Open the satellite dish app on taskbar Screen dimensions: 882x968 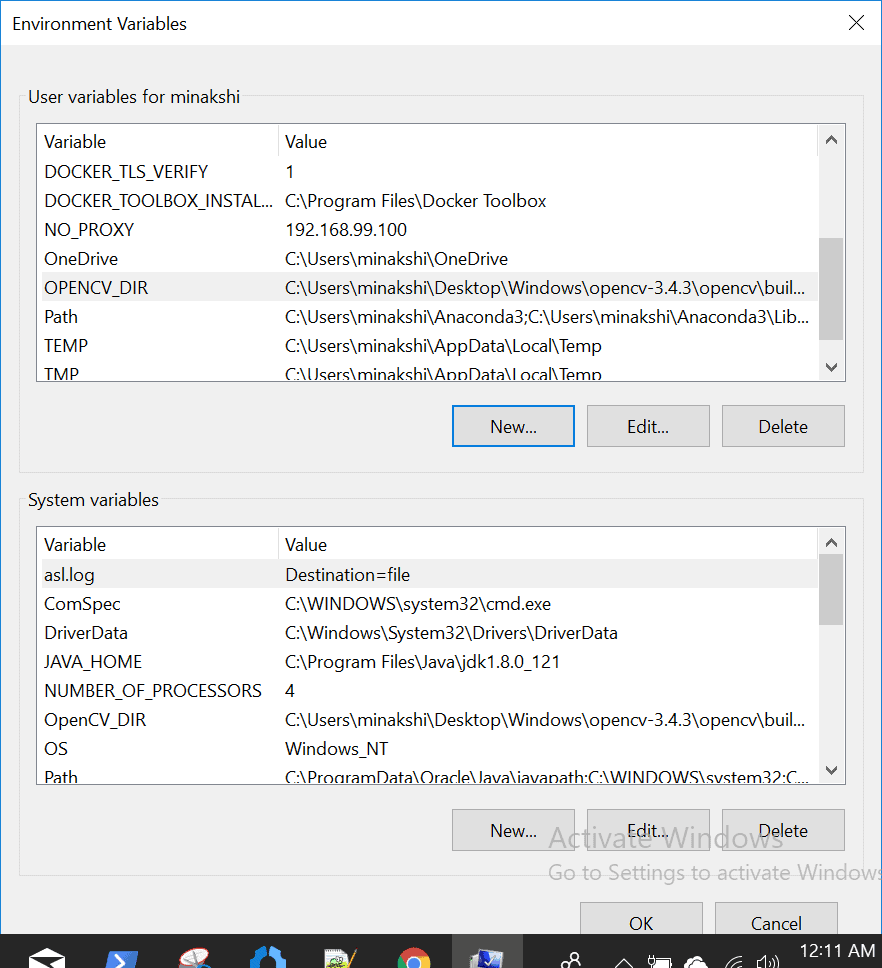pos(194,958)
